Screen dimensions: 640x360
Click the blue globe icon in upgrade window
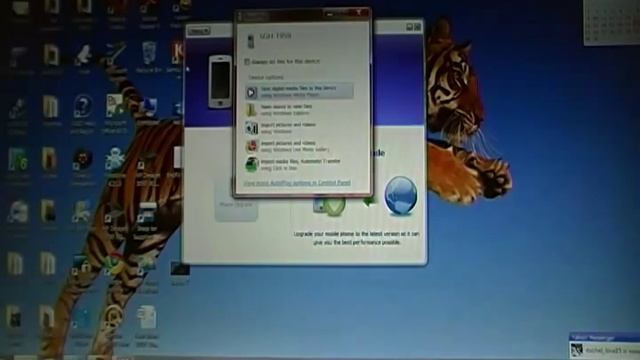400,196
